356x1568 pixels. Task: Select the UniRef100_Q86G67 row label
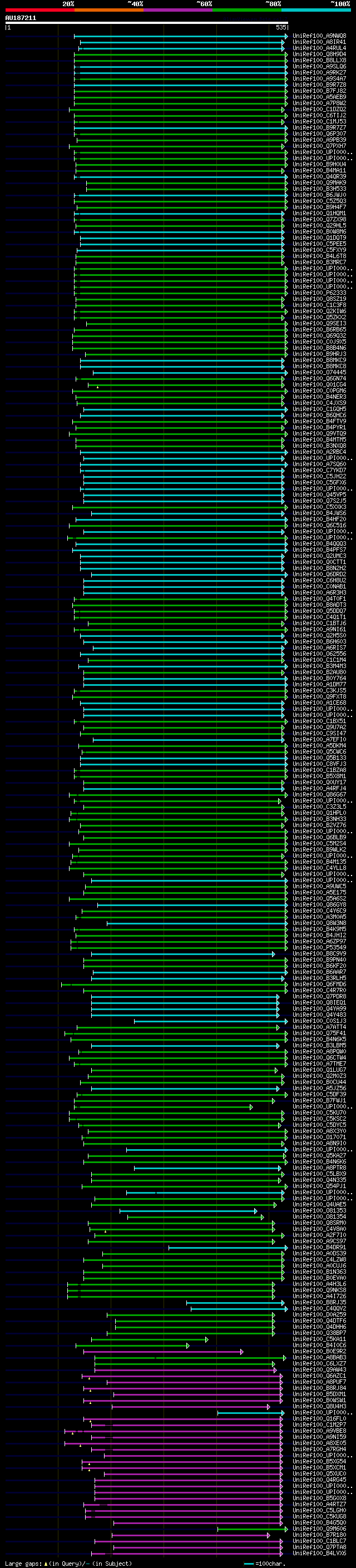tap(319, 794)
